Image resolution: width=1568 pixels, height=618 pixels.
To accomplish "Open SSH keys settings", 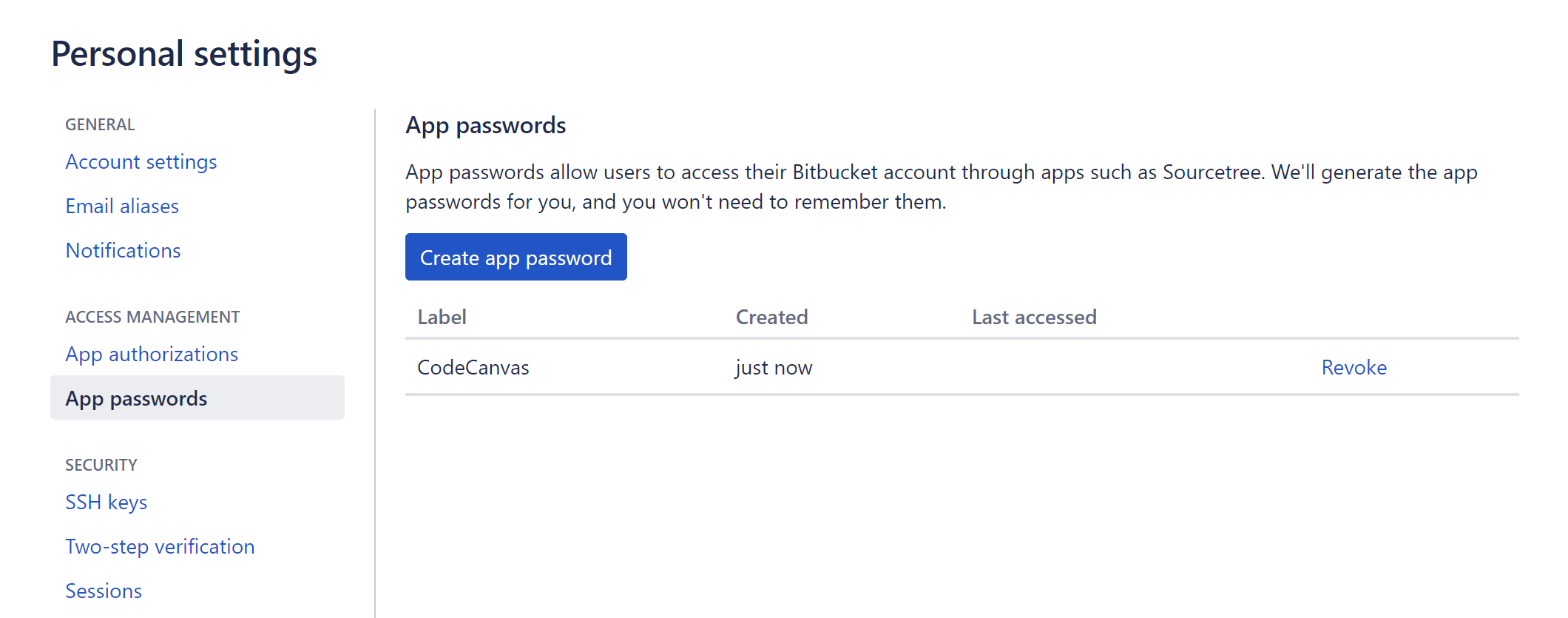I will [106, 502].
